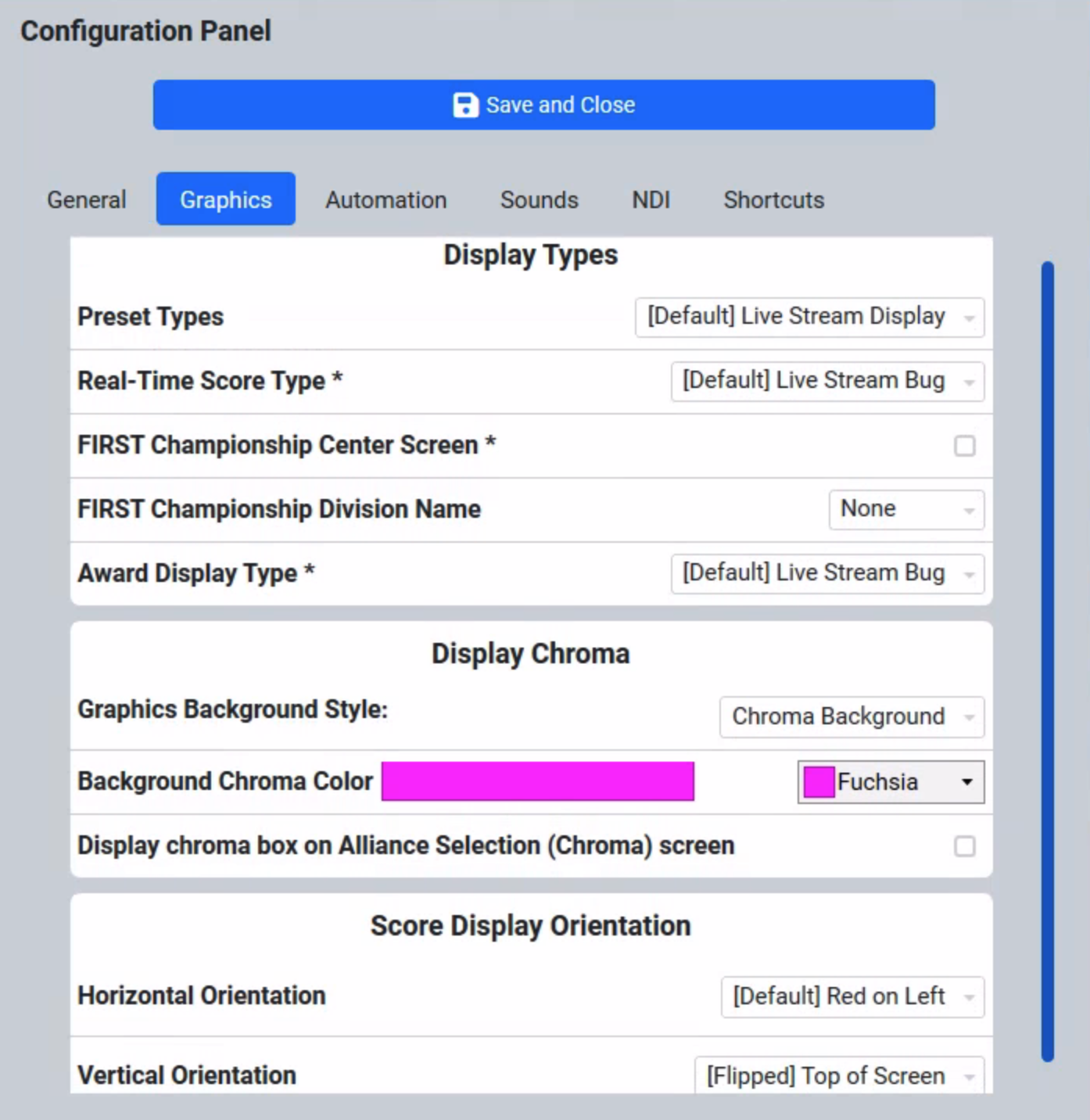Screen dimensions: 1090x1120
Task: Click the blue vertical scrollbar
Action: 1048,662
